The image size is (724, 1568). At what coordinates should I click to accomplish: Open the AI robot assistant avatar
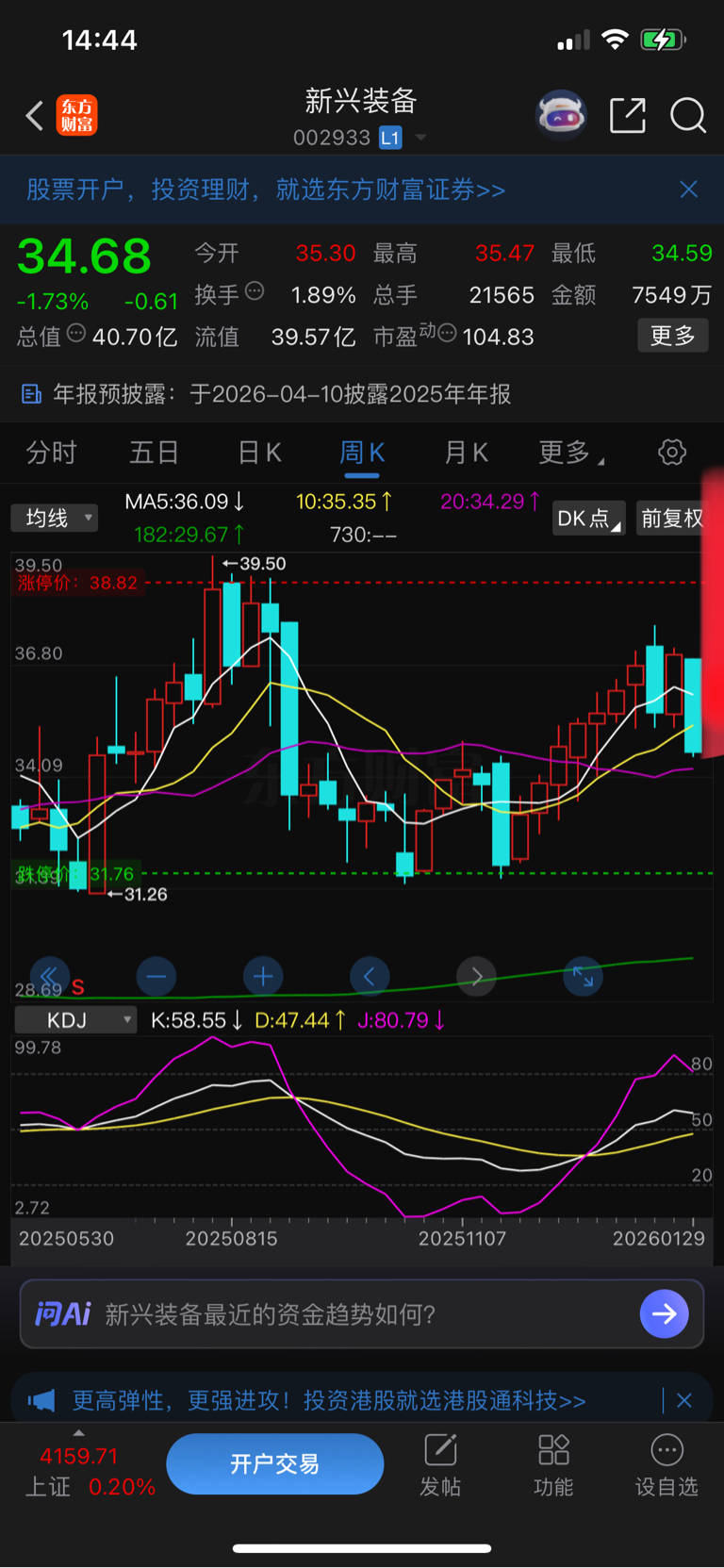[561, 116]
